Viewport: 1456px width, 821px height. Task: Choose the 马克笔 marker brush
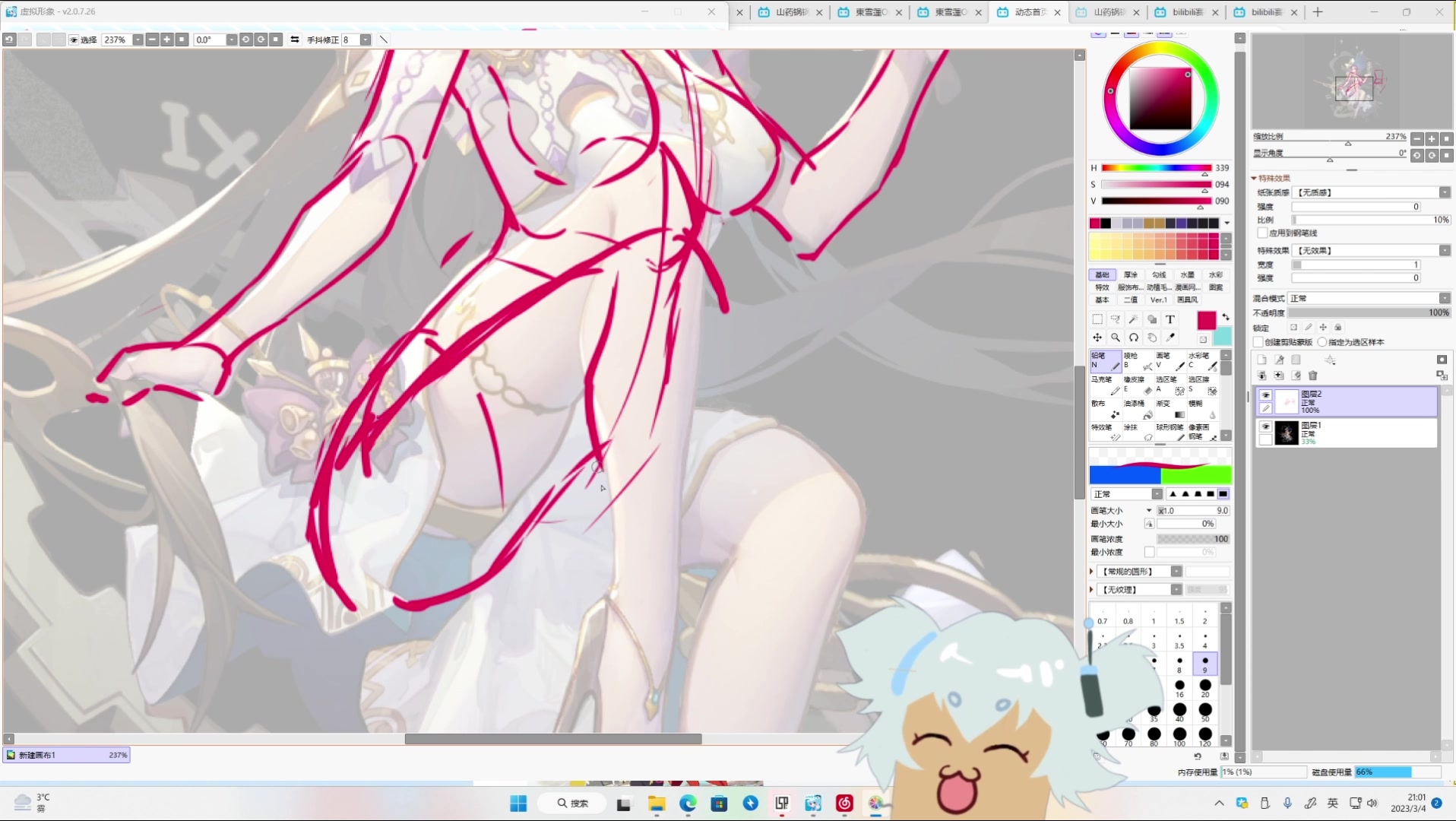tap(1106, 385)
